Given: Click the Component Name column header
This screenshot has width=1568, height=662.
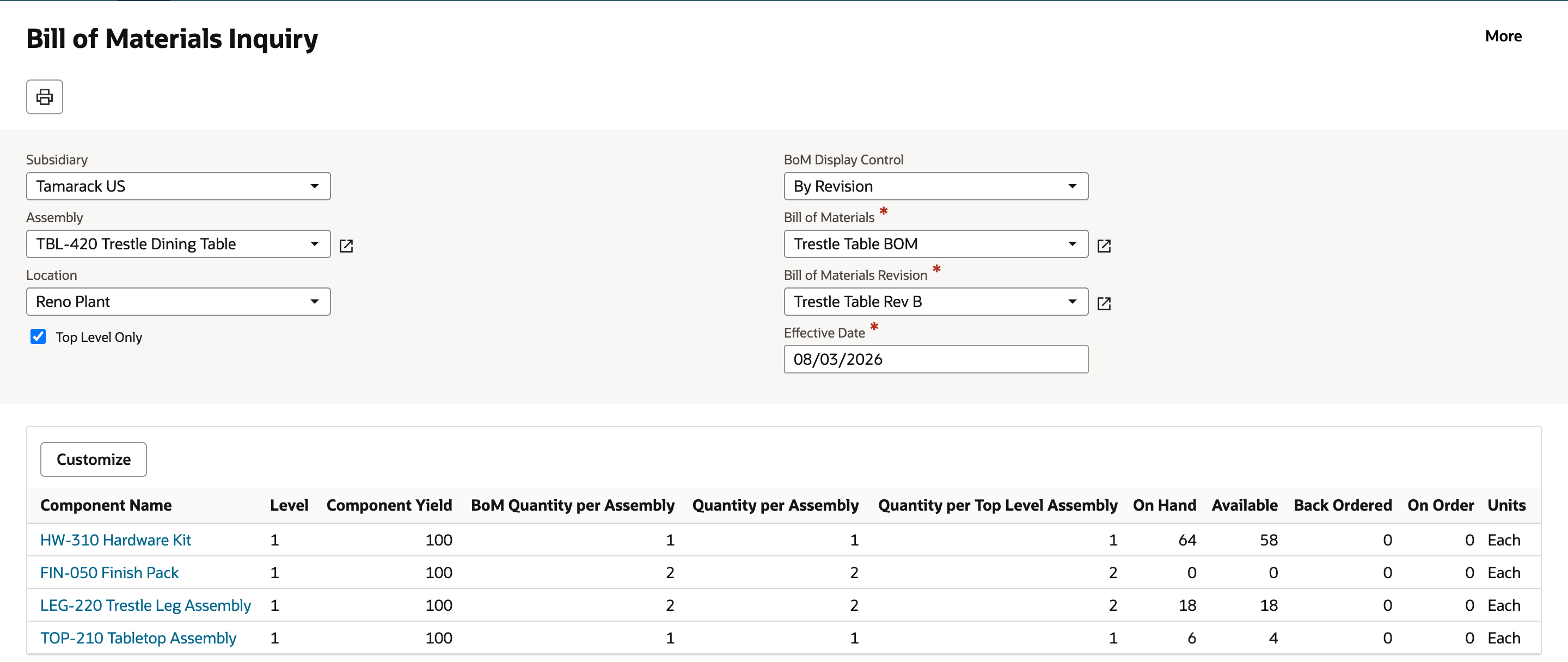Looking at the screenshot, I should [x=106, y=505].
